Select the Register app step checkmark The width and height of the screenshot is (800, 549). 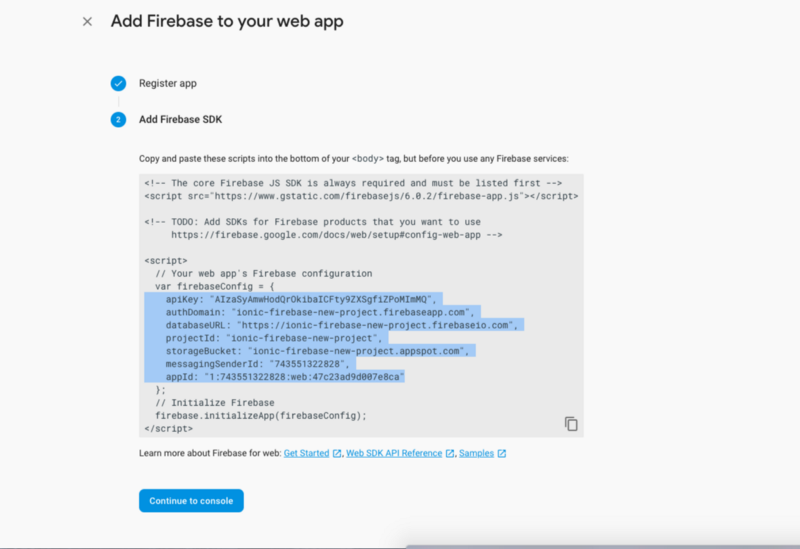point(118,83)
